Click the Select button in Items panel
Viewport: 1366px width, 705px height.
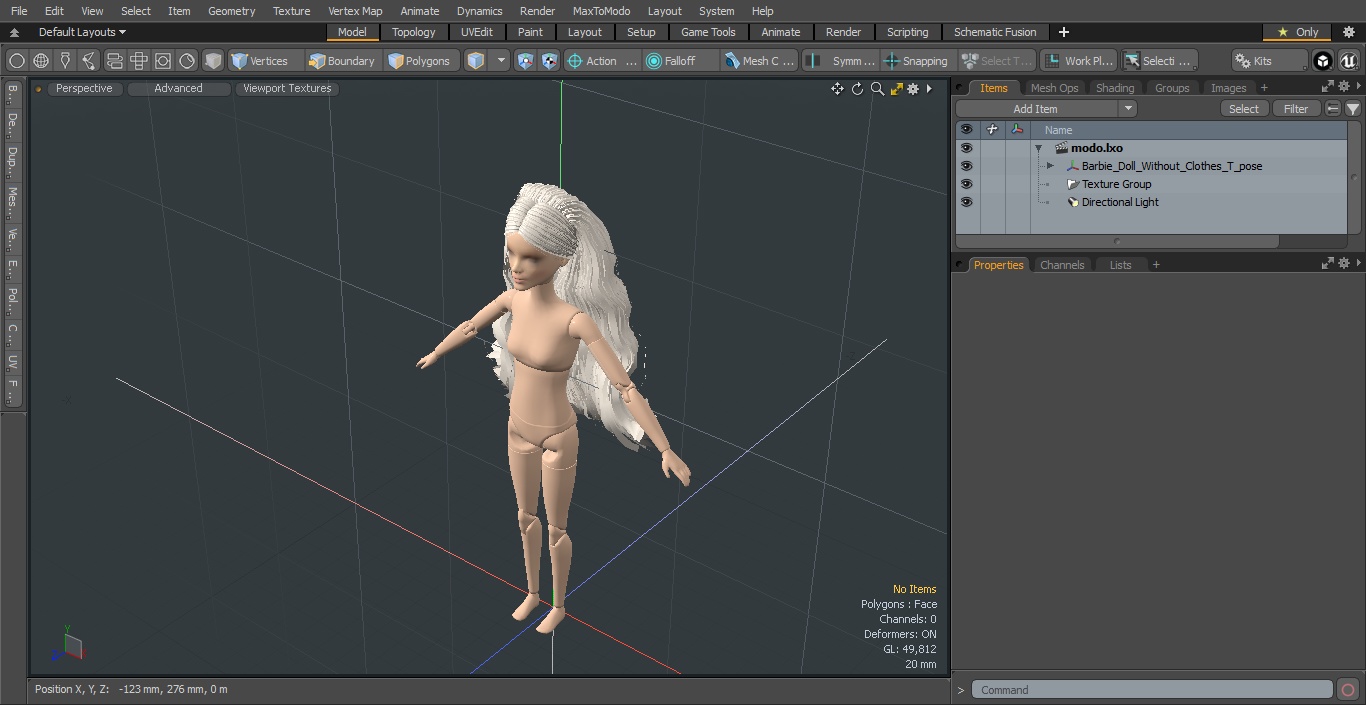pyautogui.click(x=1244, y=109)
